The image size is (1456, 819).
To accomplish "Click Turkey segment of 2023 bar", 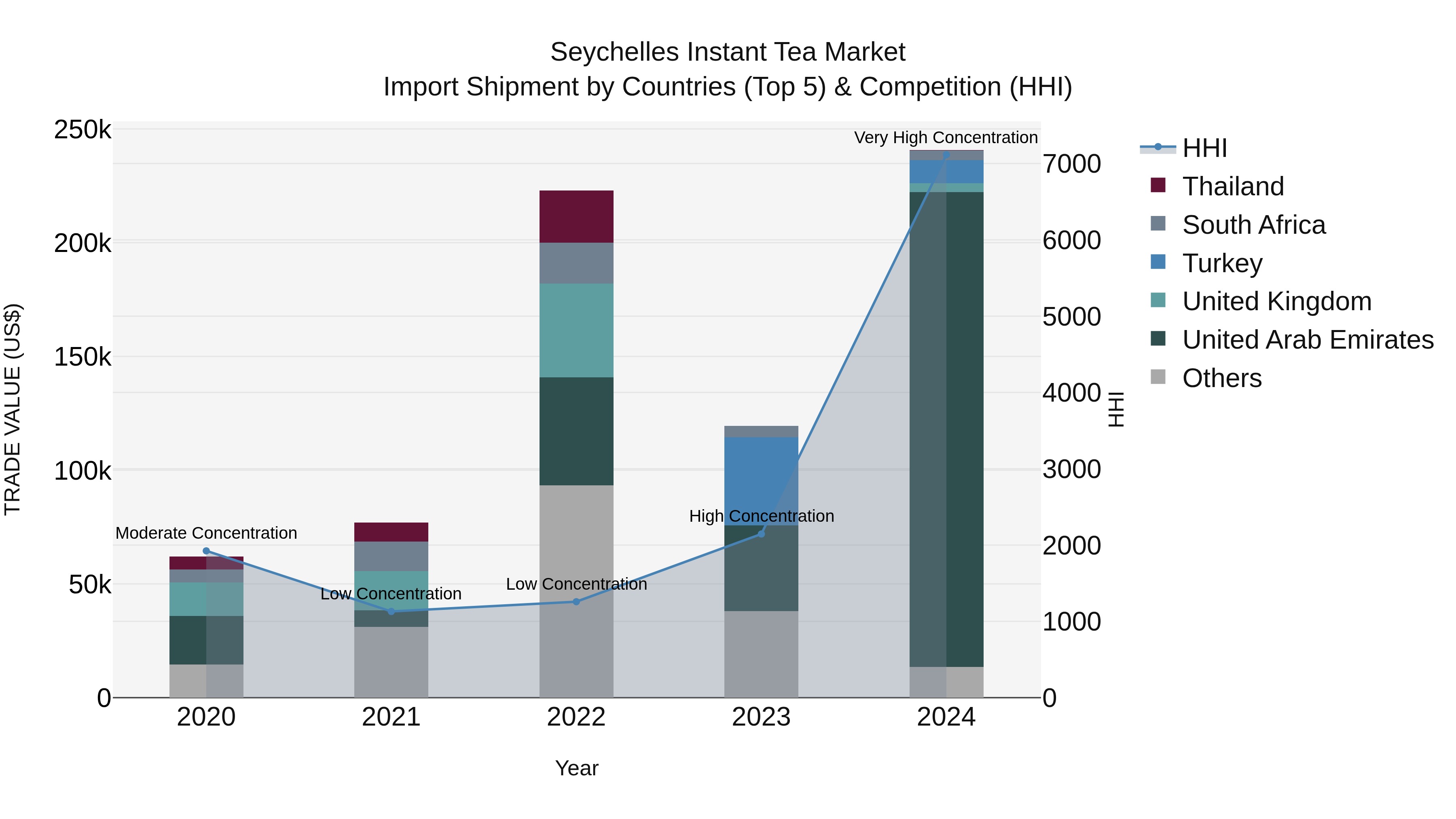I will coord(761,481).
